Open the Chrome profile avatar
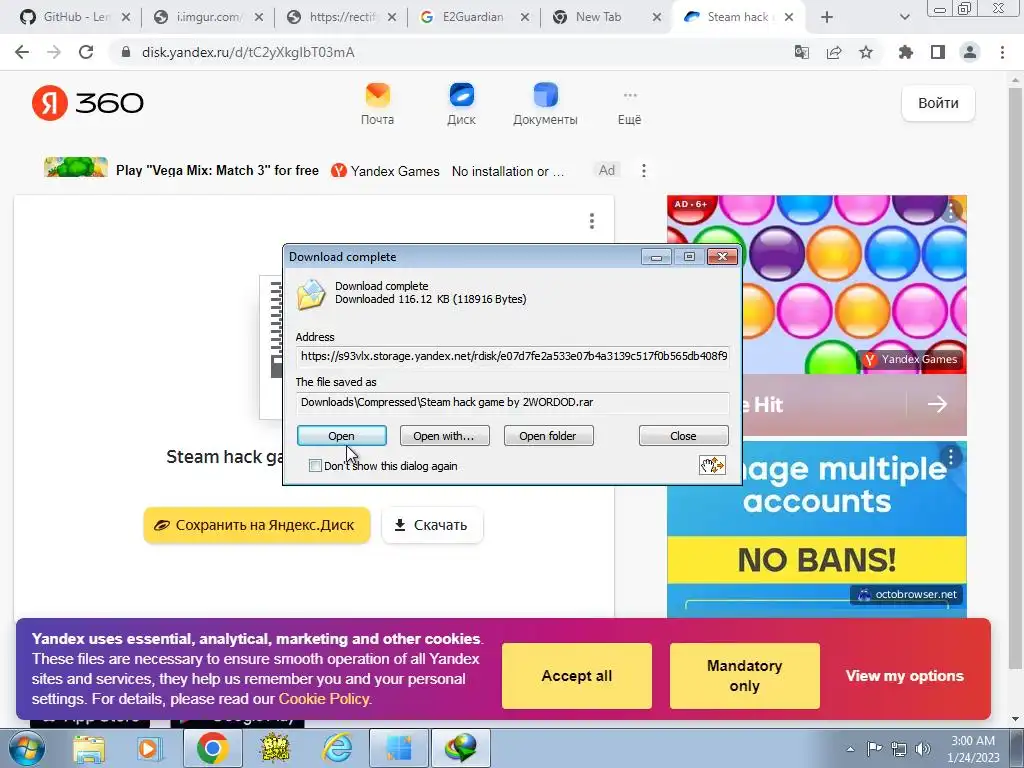 [x=970, y=52]
